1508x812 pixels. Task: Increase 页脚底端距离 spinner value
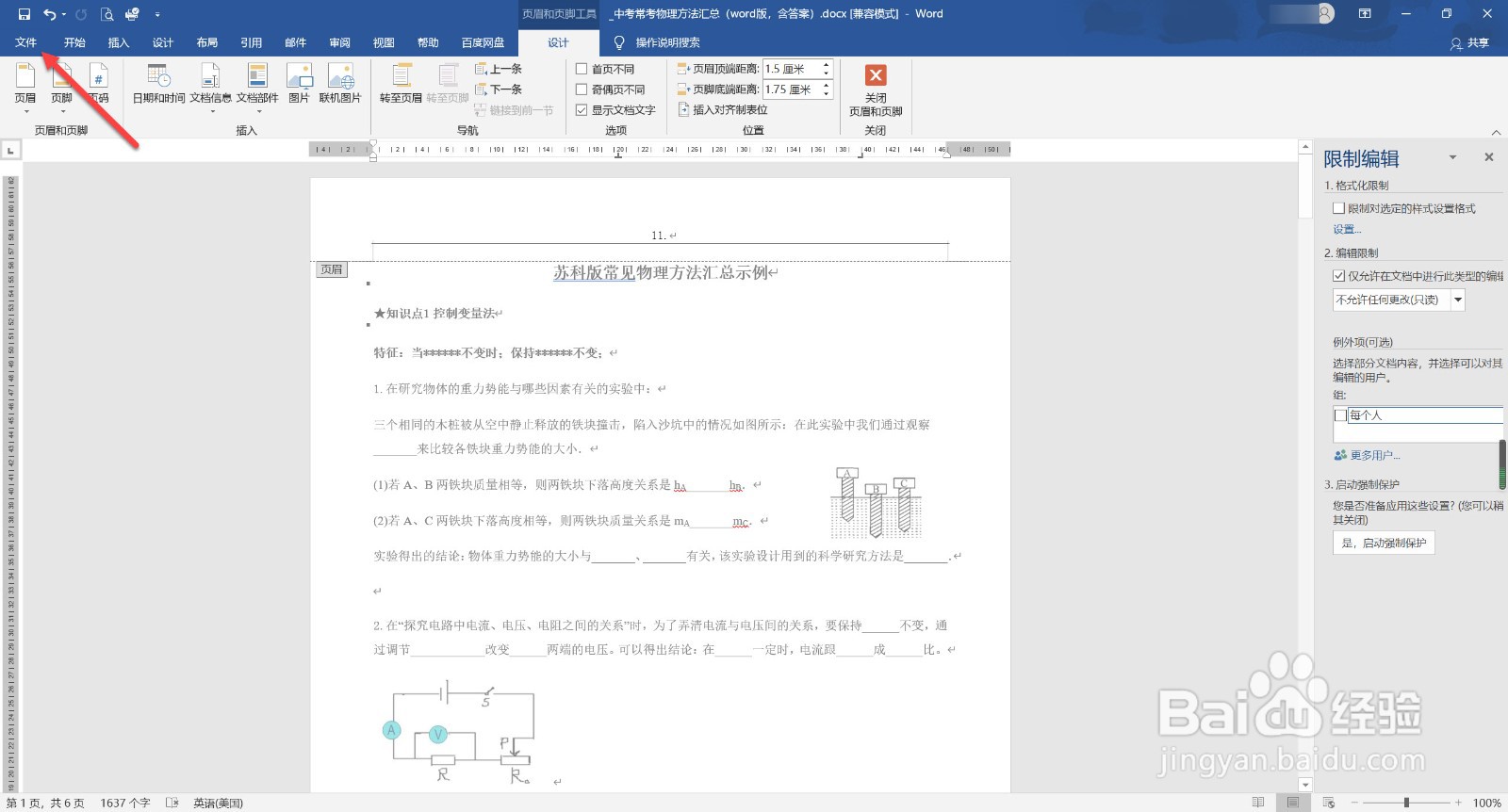827,86
